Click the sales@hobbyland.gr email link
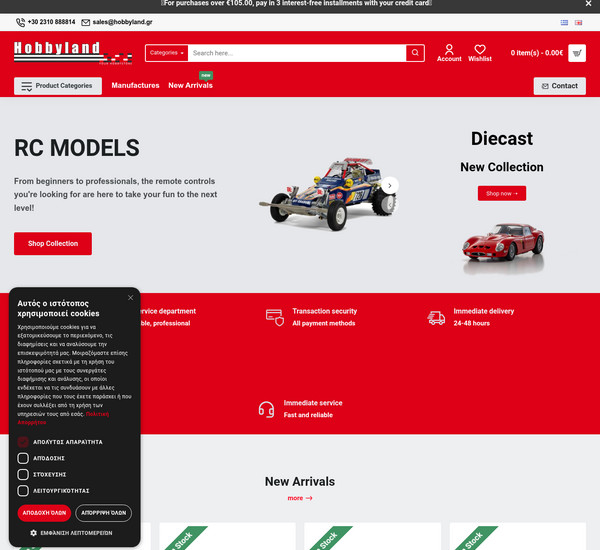This screenshot has height=550, width=600. tap(122, 22)
